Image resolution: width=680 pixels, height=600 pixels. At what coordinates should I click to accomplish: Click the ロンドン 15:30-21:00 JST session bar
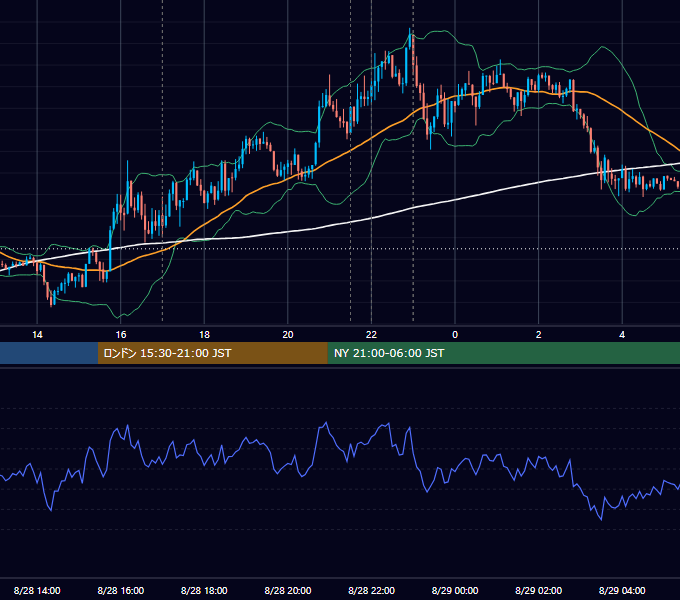pos(212,353)
